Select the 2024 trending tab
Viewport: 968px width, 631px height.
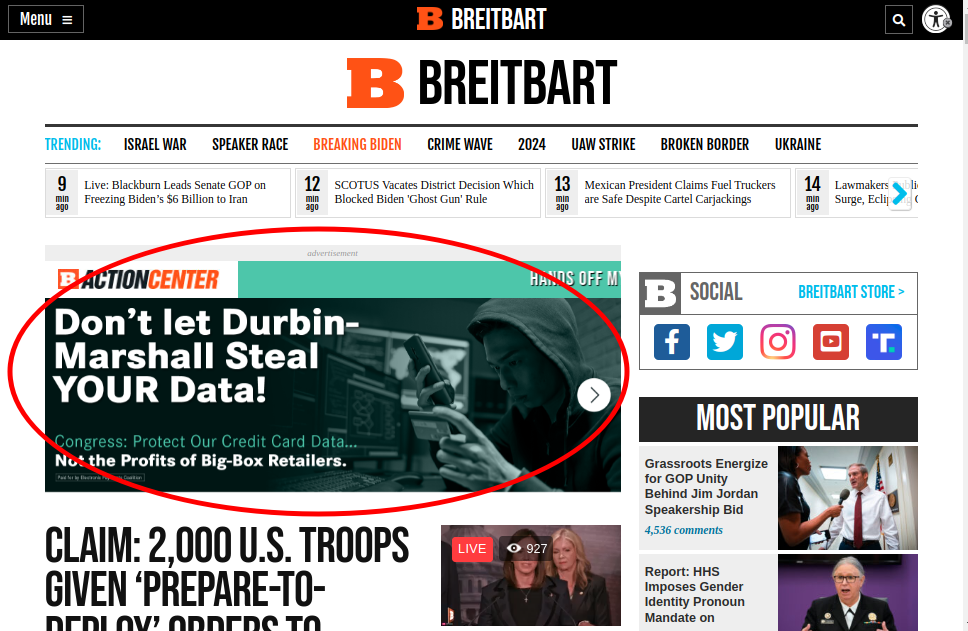532,144
